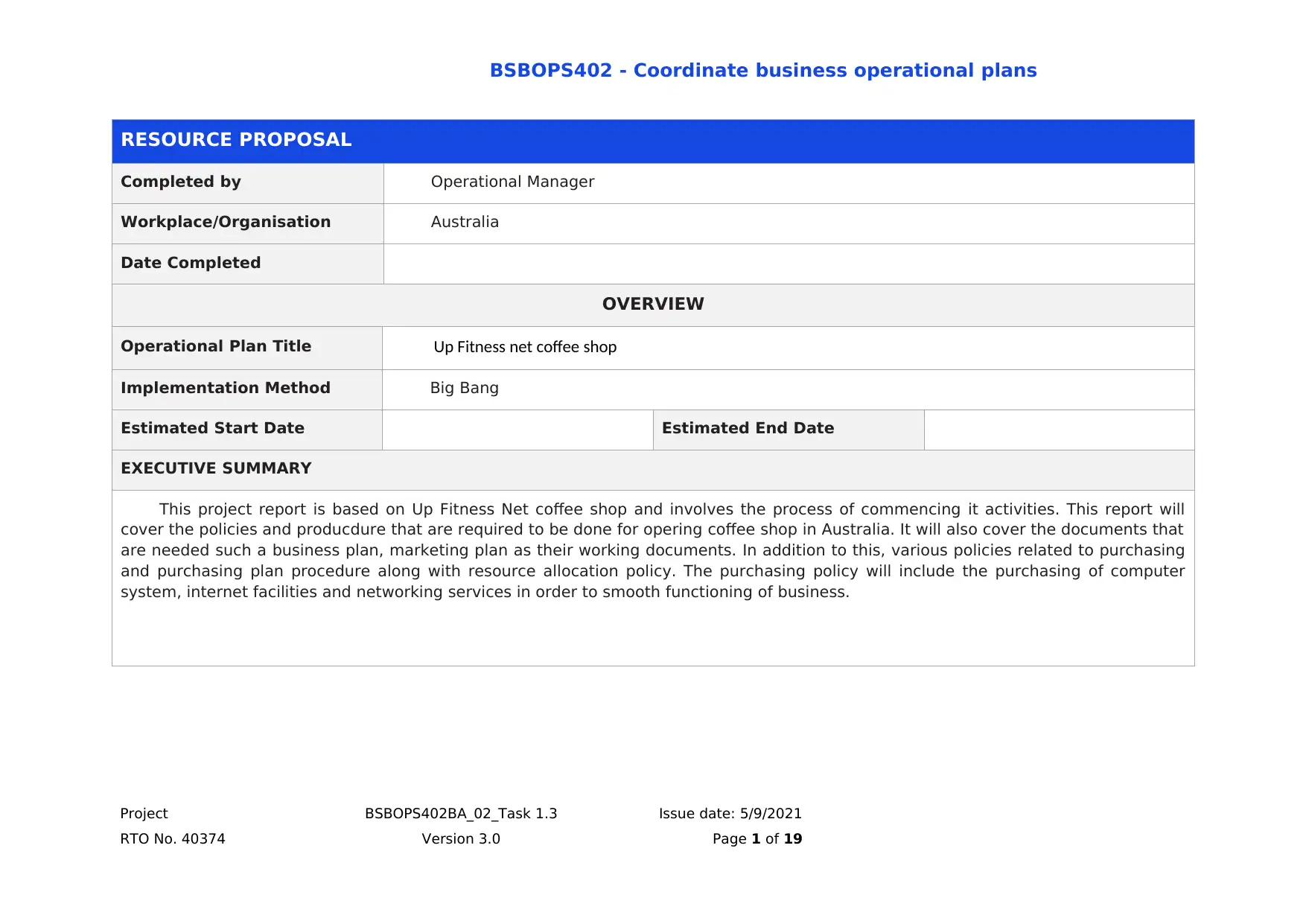This screenshot has height=924, width=1306.
Task: Select the RESOURCE PROPOSAL header banner
Action: [x=653, y=141]
